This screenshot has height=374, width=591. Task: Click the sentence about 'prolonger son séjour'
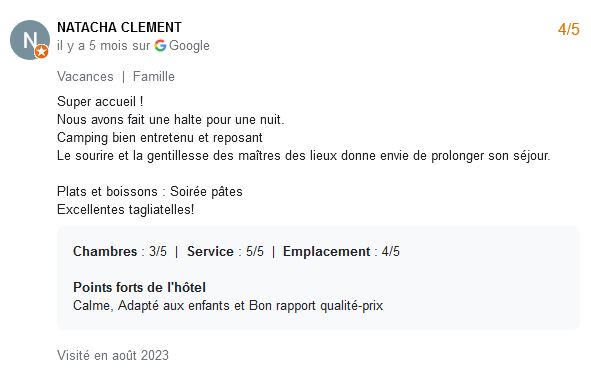[x=304, y=156]
